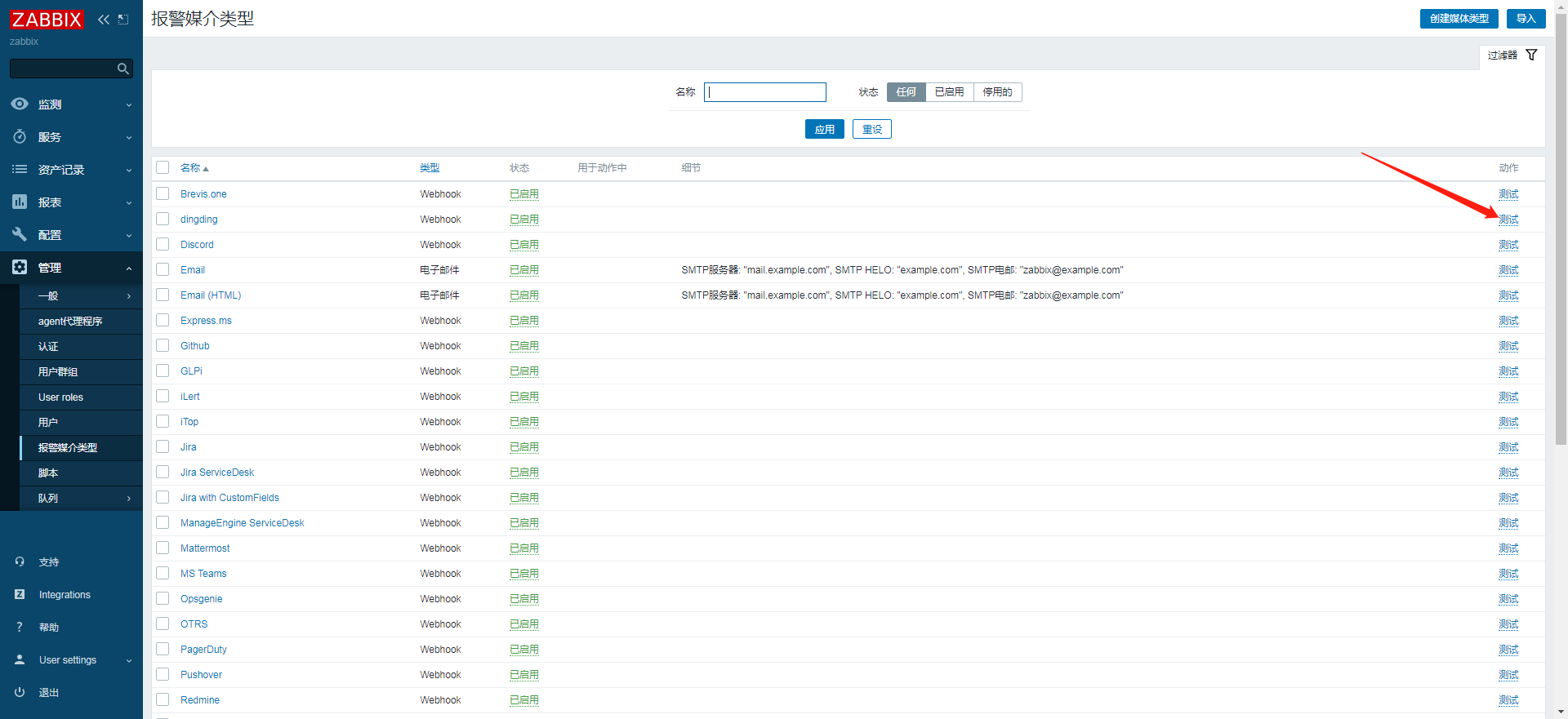Expand the 资产记录 menu chevron

click(x=129, y=170)
